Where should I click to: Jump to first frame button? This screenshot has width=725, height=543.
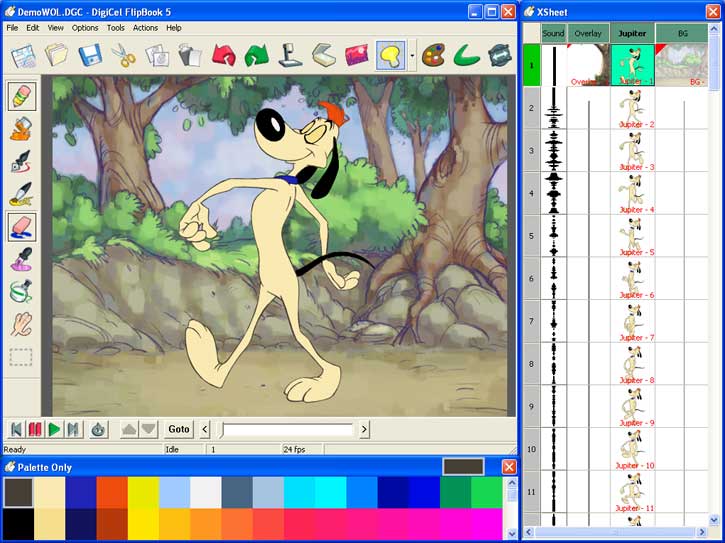(16, 430)
